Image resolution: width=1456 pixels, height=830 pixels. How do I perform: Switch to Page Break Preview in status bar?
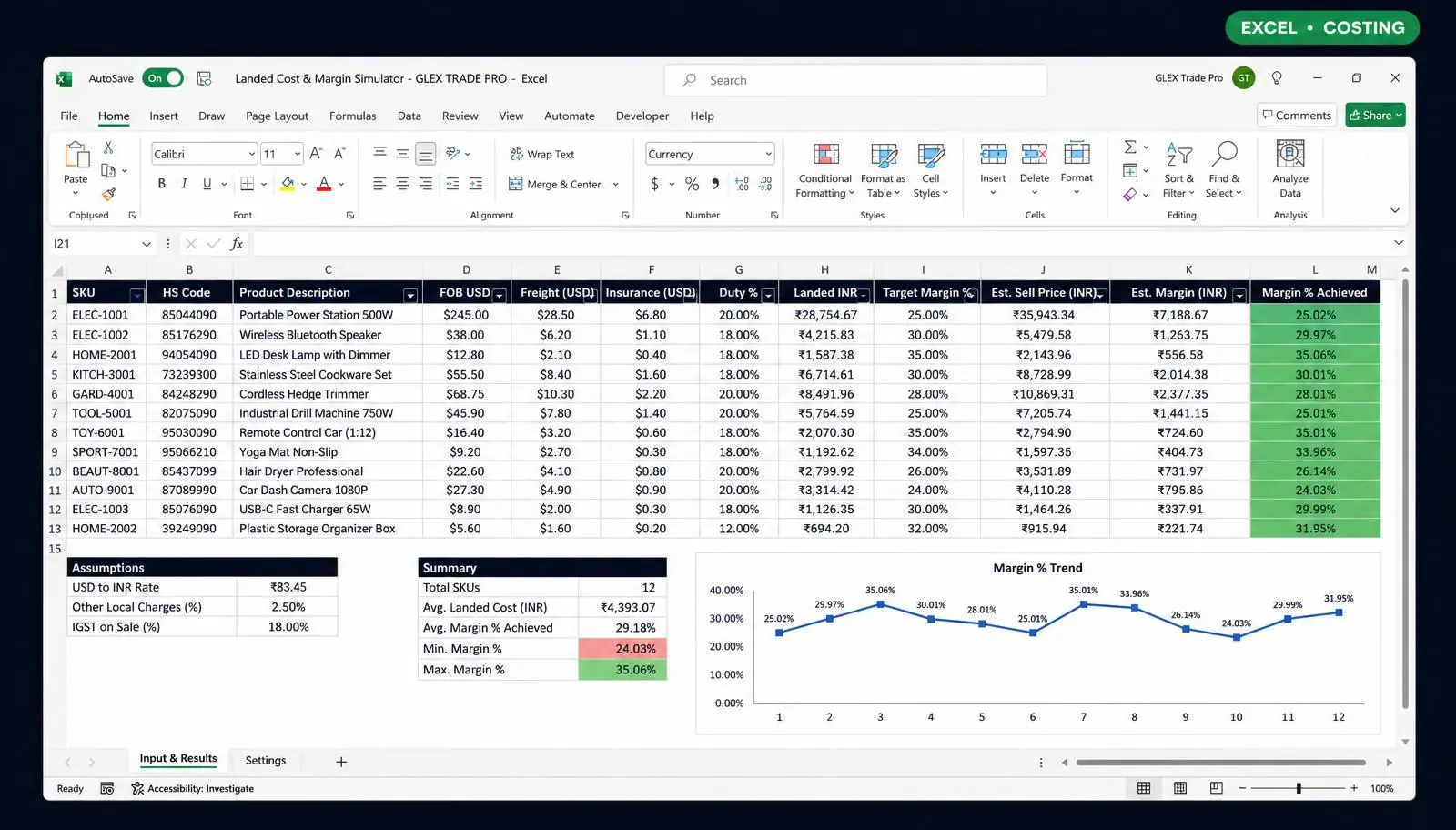pos(1217,788)
